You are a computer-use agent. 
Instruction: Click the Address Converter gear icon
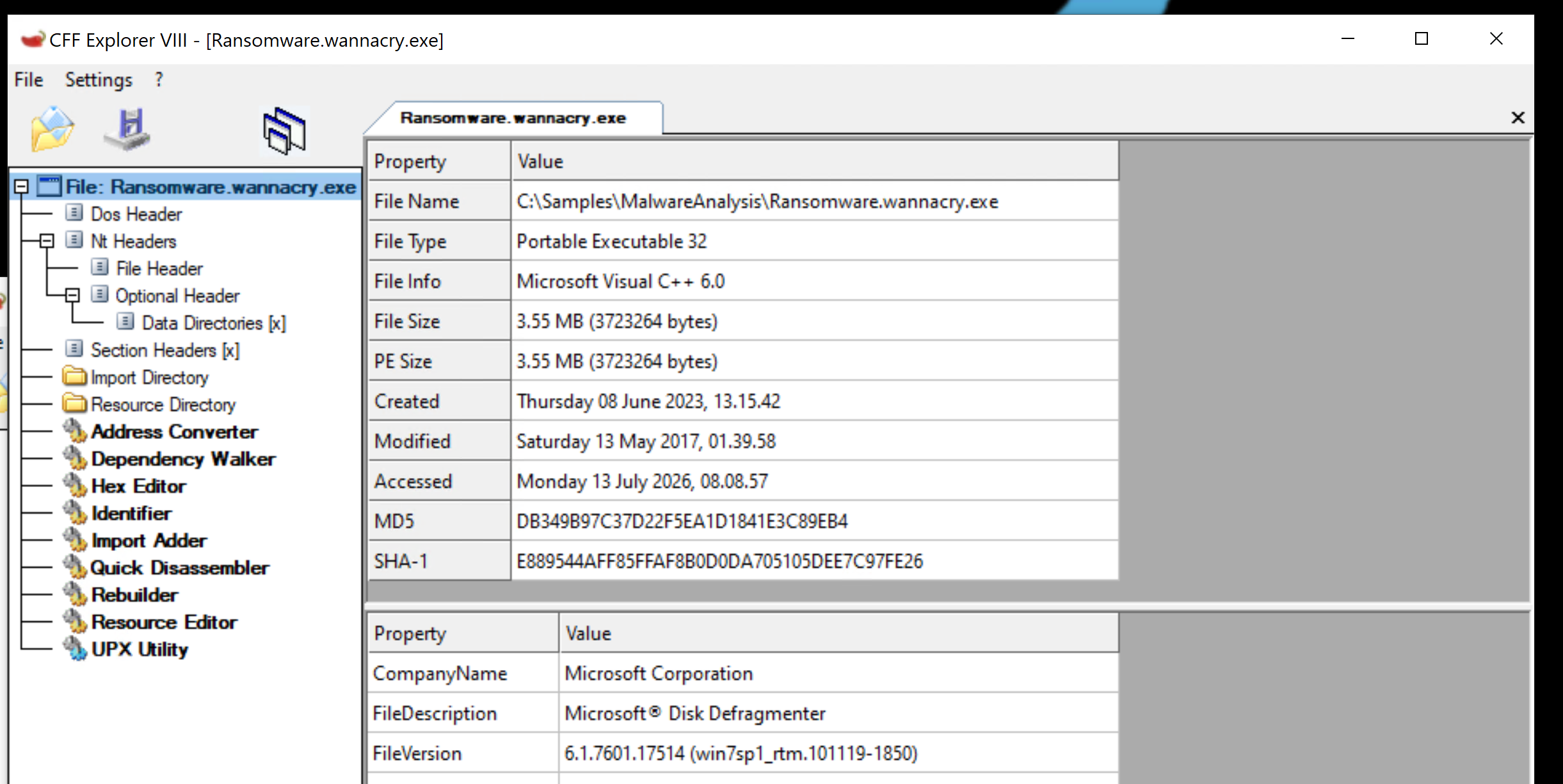pyautogui.click(x=75, y=431)
